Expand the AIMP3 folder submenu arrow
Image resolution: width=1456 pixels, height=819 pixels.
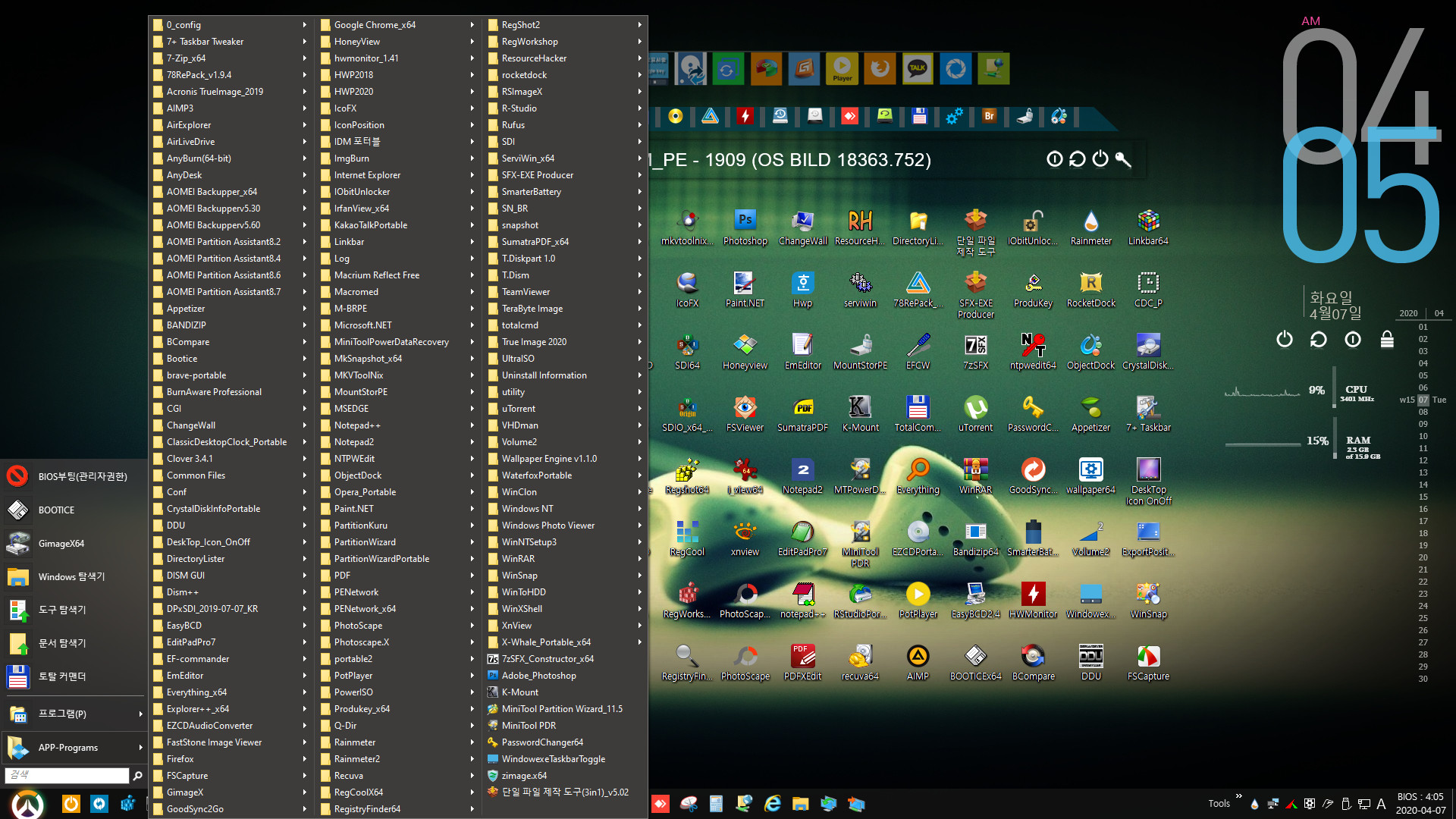click(x=304, y=108)
